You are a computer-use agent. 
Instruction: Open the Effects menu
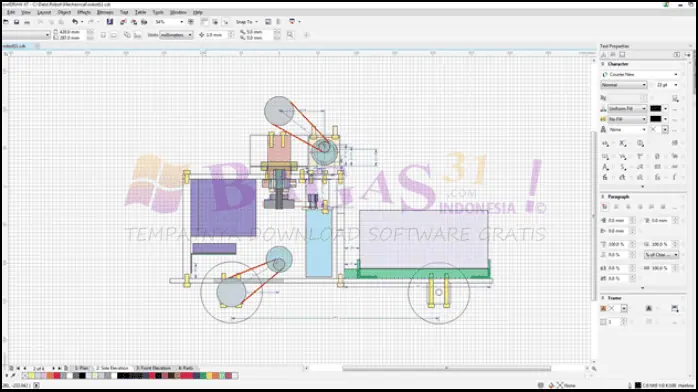[x=84, y=12]
